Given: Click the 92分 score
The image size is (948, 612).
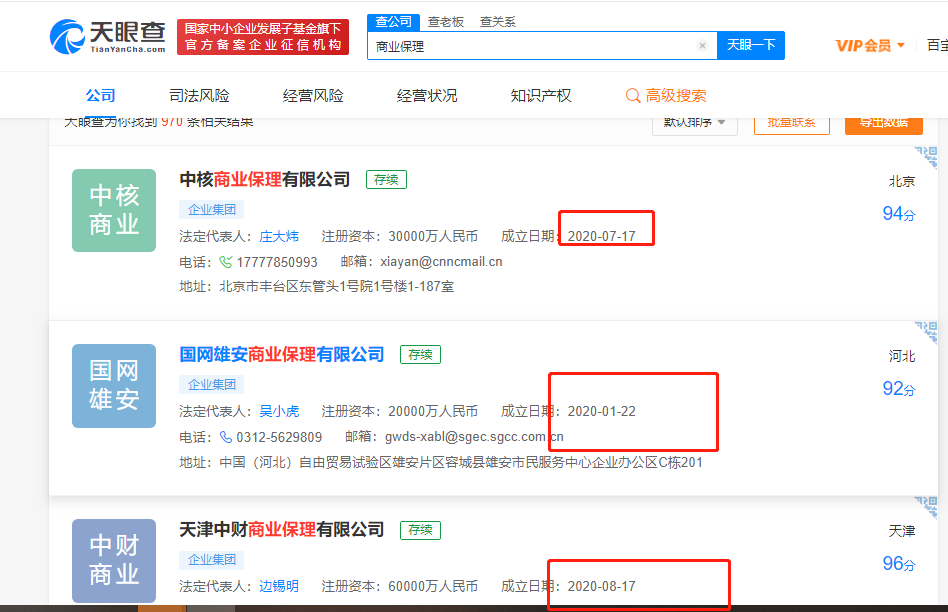Looking at the screenshot, I should click(x=898, y=388).
